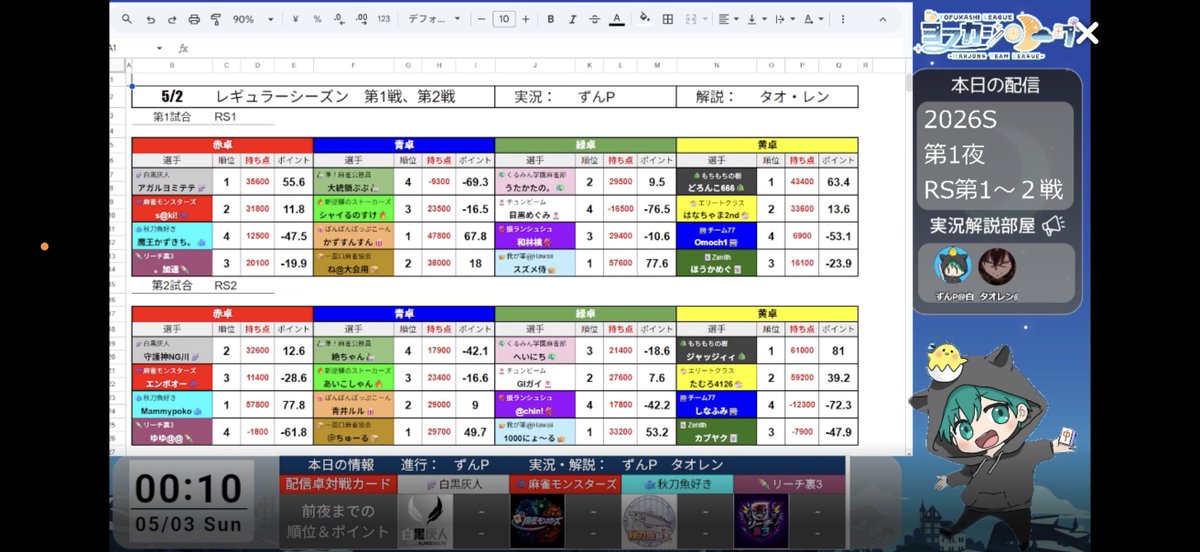Select the paint format roller icon
Image resolution: width=1200 pixels, height=552 pixels.
pos(216,19)
